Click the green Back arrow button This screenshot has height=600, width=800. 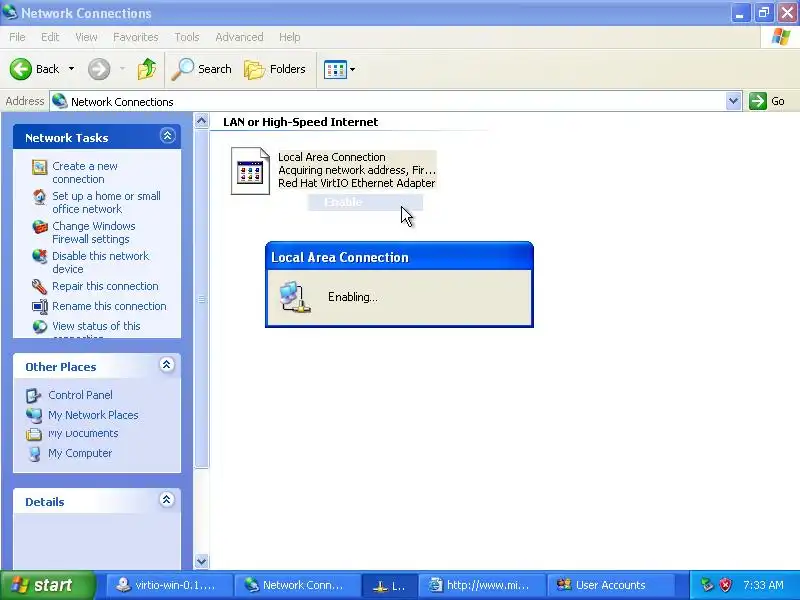[x=20, y=69]
